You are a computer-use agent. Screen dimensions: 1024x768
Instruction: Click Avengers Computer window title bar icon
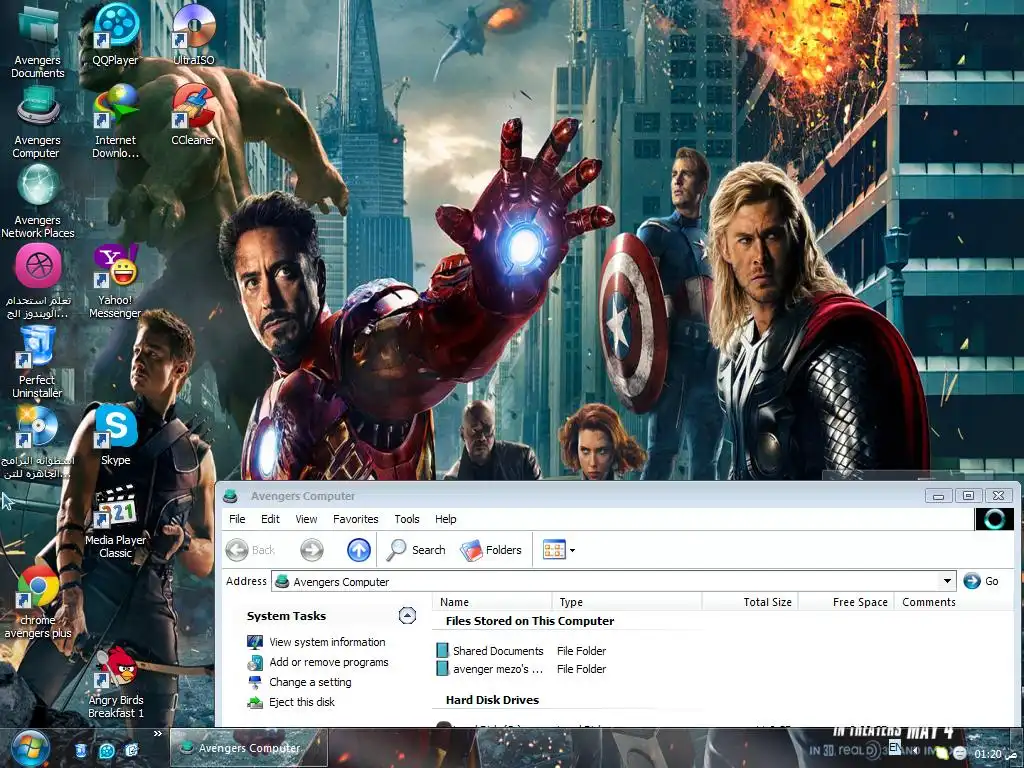230,496
